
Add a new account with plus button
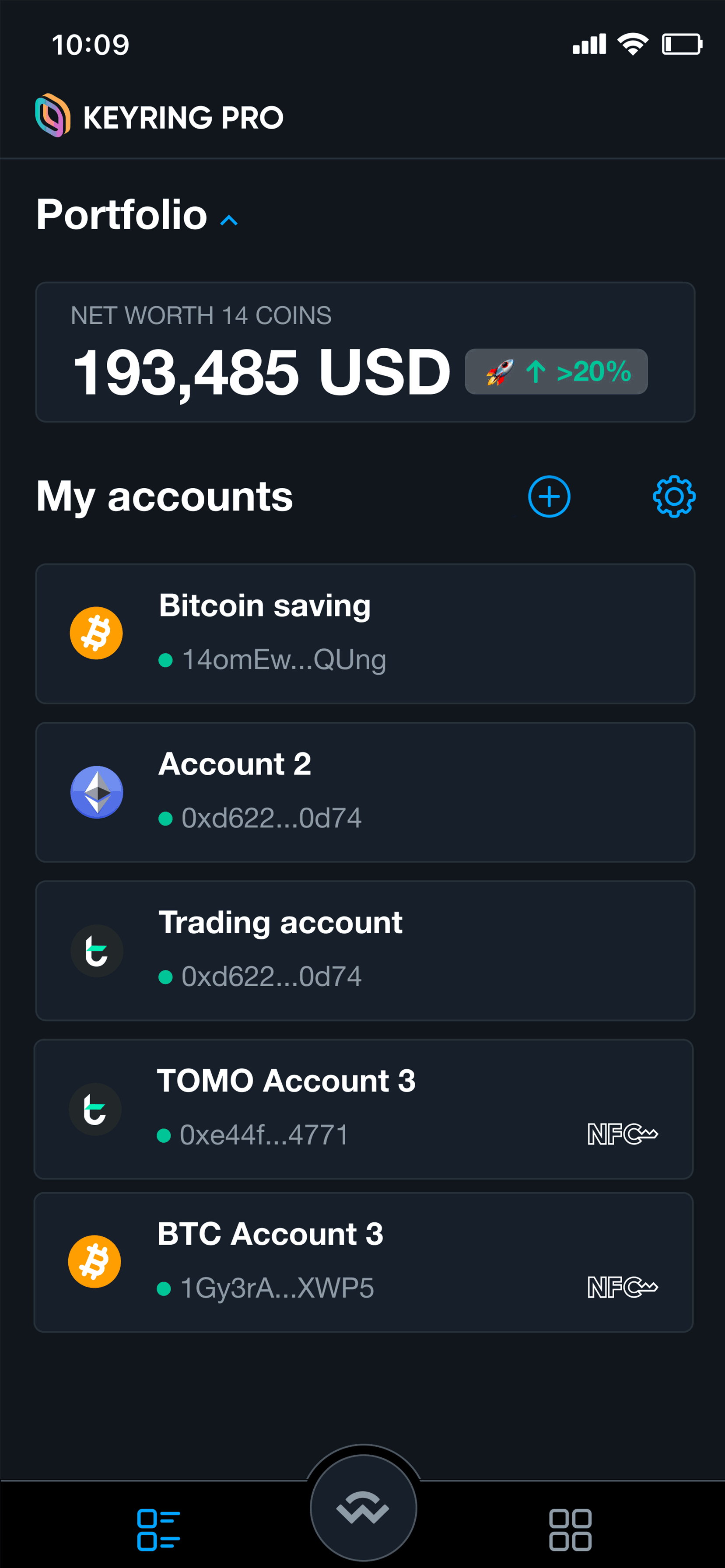pyautogui.click(x=549, y=496)
